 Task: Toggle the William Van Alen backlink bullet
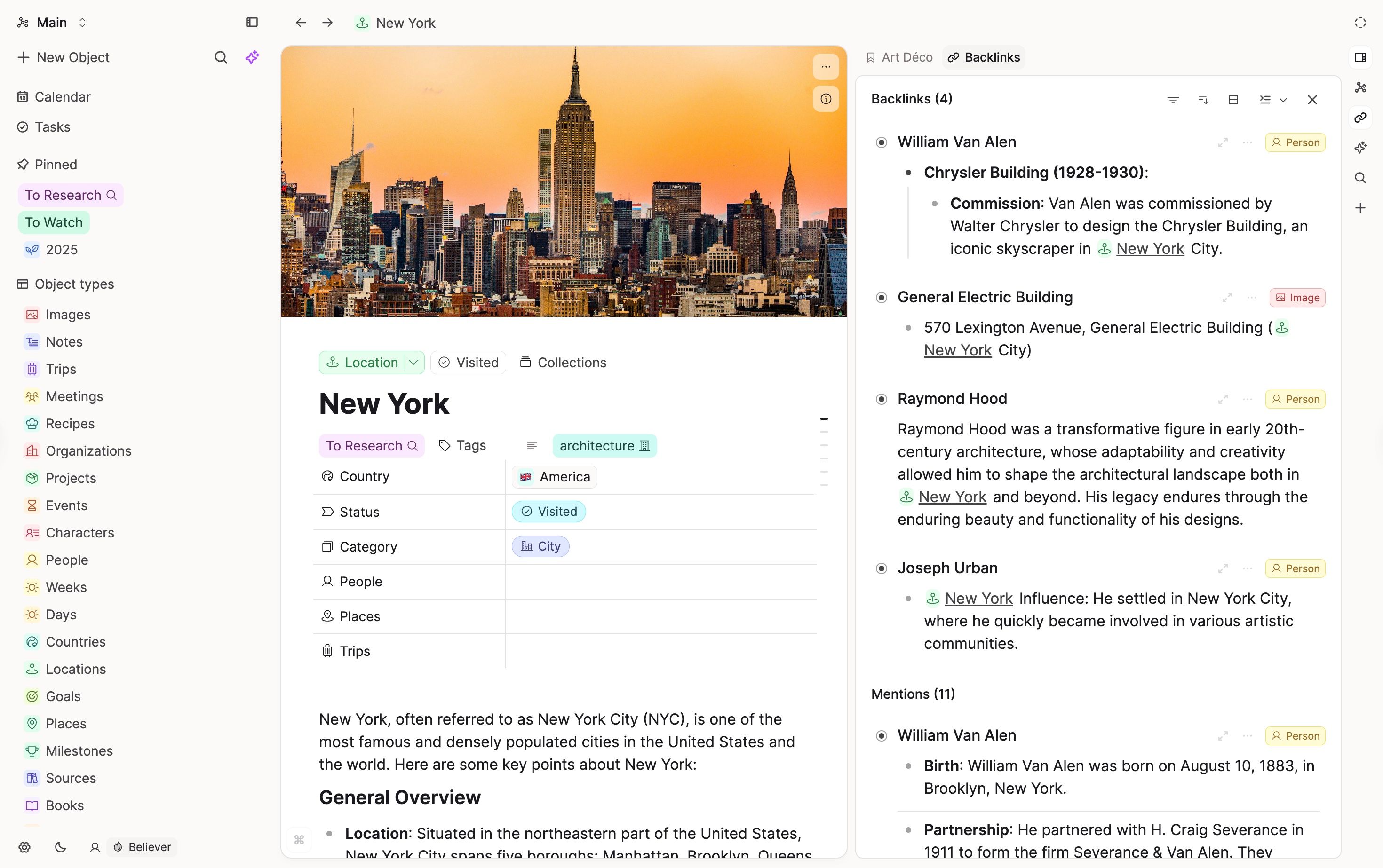pyautogui.click(x=881, y=142)
